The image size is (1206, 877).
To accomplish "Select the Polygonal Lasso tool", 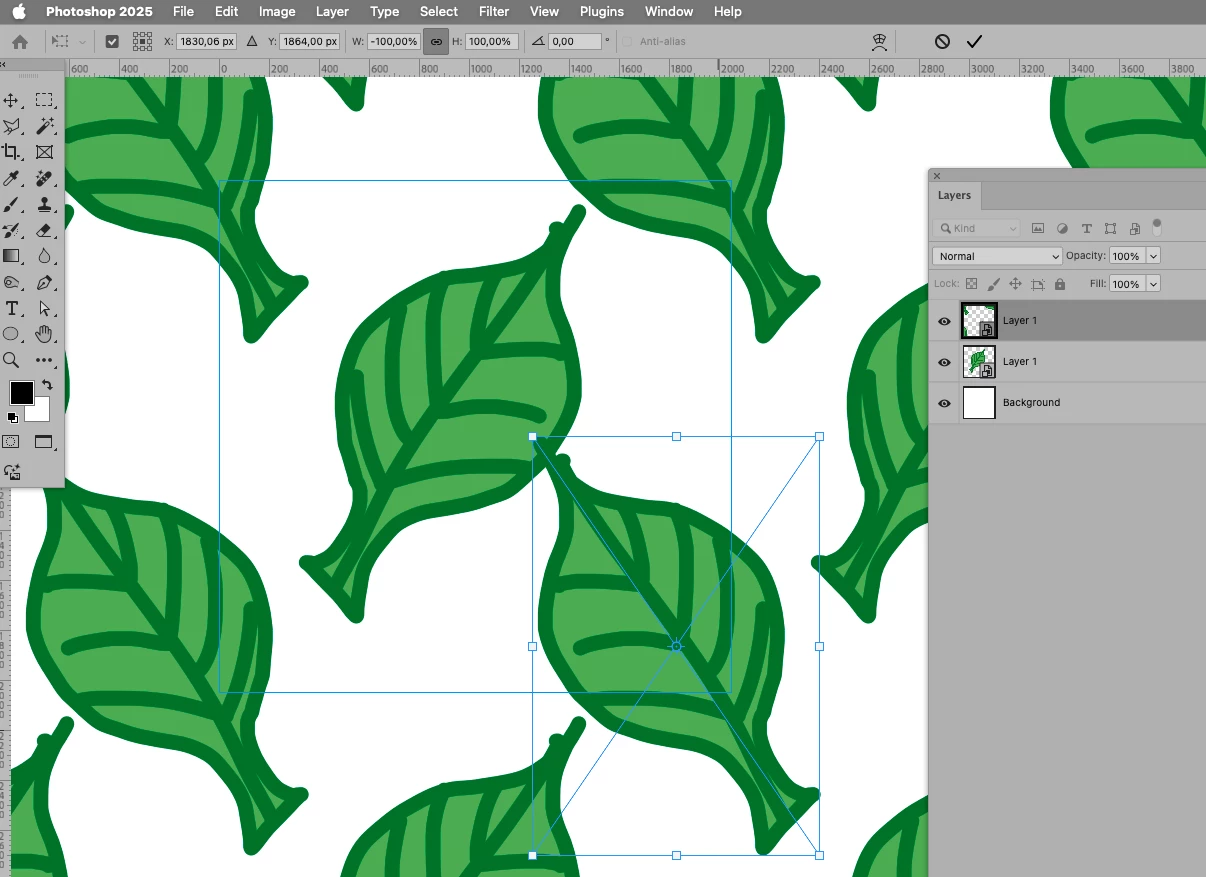I will [x=12, y=126].
